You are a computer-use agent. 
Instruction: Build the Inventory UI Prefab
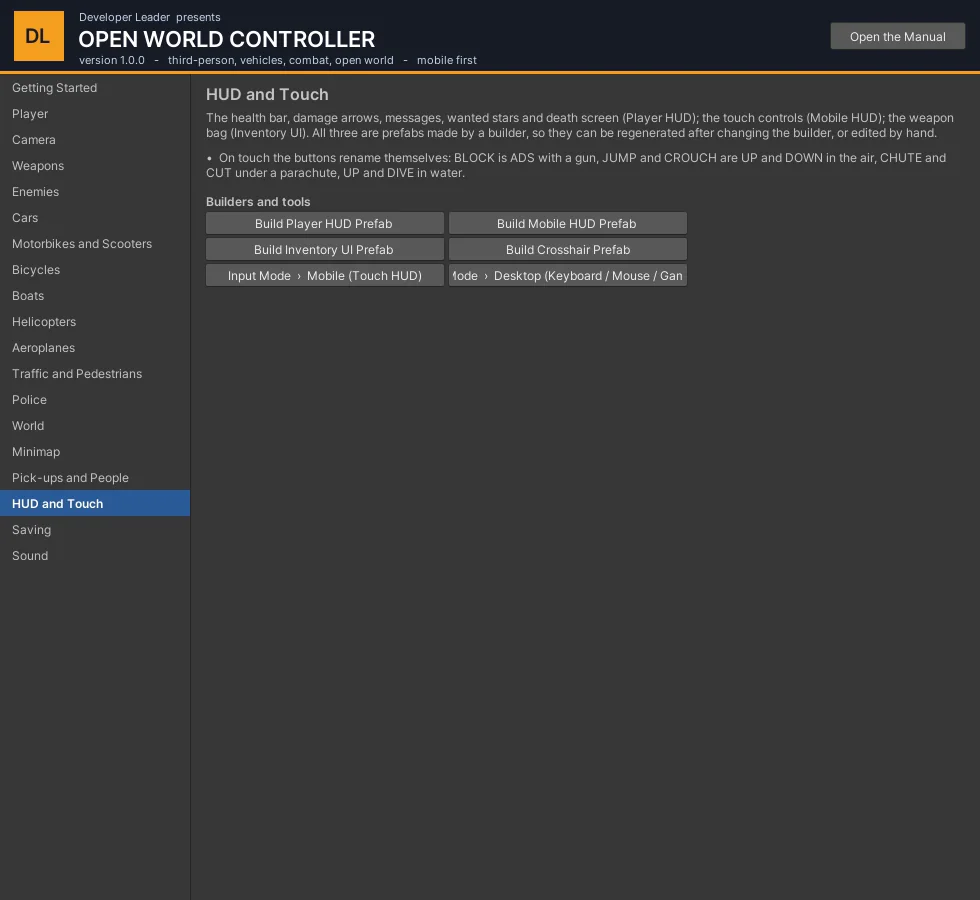click(x=324, y=249)
